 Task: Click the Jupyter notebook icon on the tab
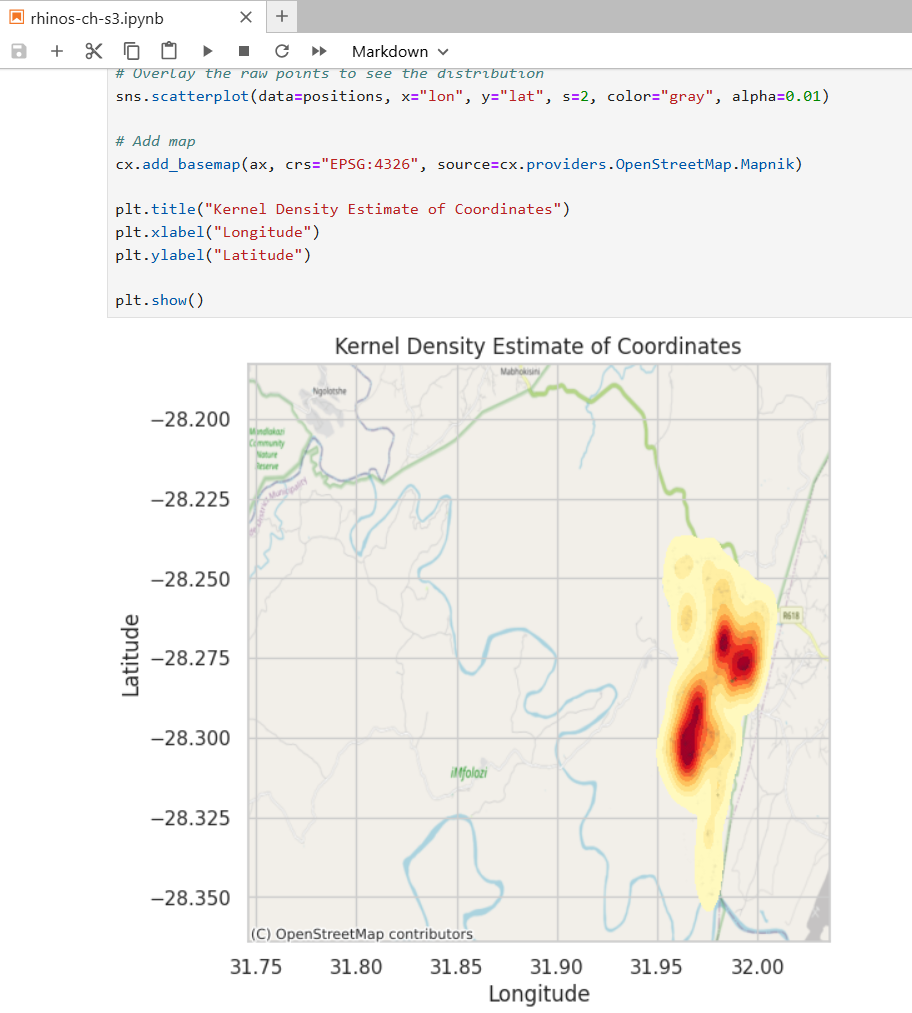[x=17, y=17]
